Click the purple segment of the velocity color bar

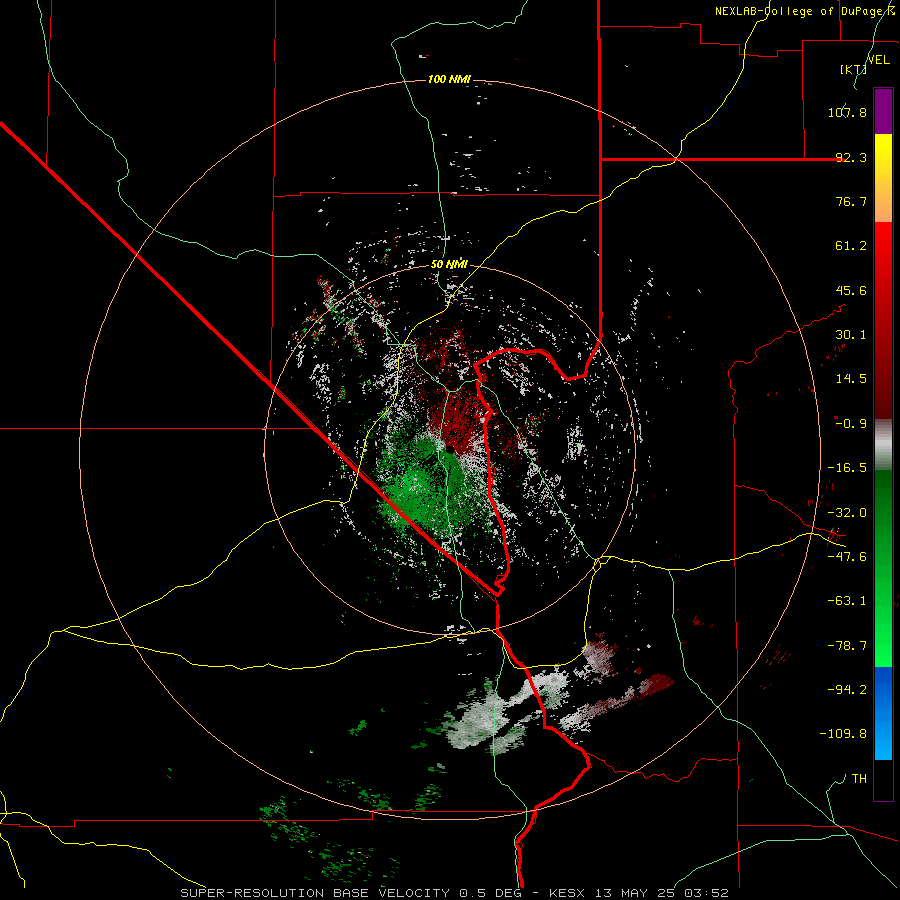883,111
